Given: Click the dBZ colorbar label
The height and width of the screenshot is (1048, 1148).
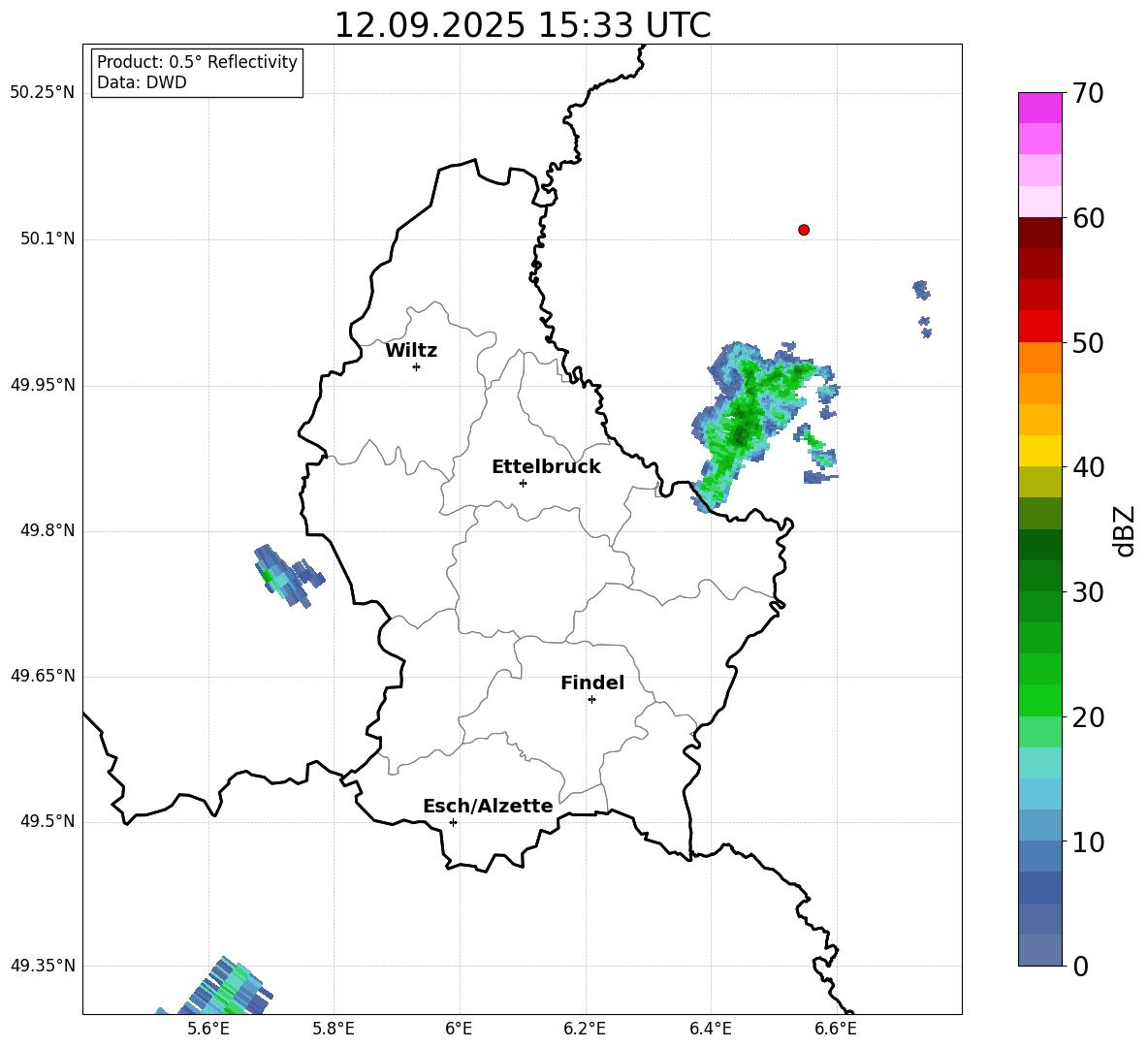Looking at the screenshot, I should click(x=1123, y=530).
